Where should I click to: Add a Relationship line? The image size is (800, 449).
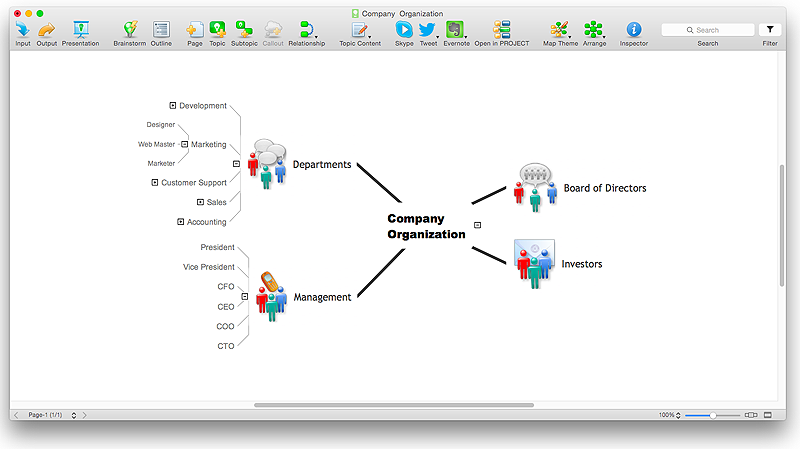(x=305, y=30)
